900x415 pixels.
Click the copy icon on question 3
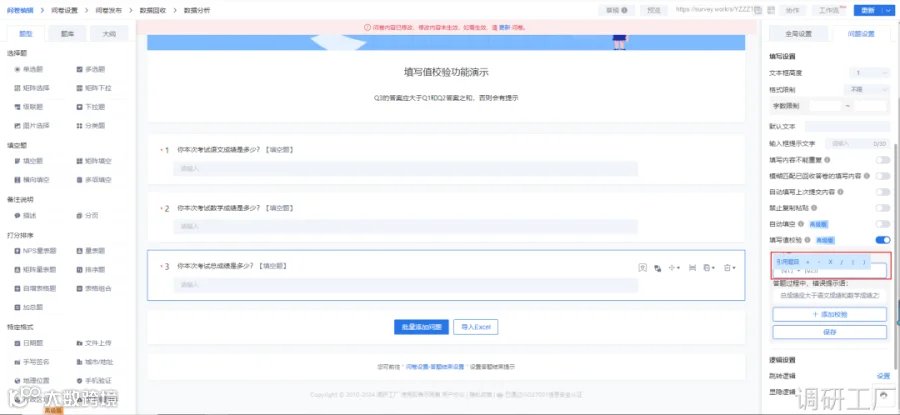[707, 267]
